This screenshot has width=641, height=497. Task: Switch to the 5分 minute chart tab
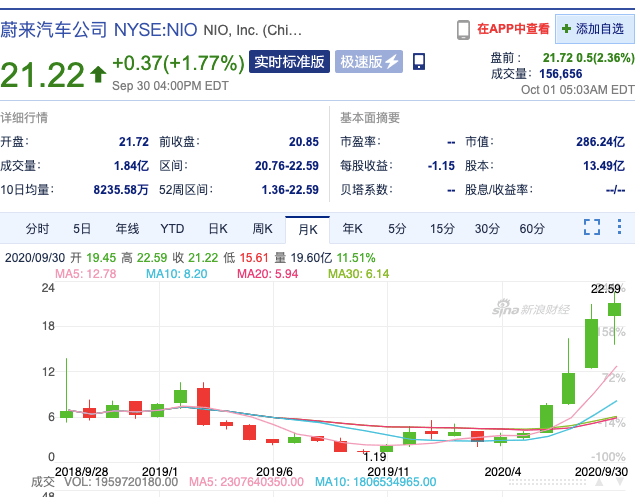tap(397, 228)
